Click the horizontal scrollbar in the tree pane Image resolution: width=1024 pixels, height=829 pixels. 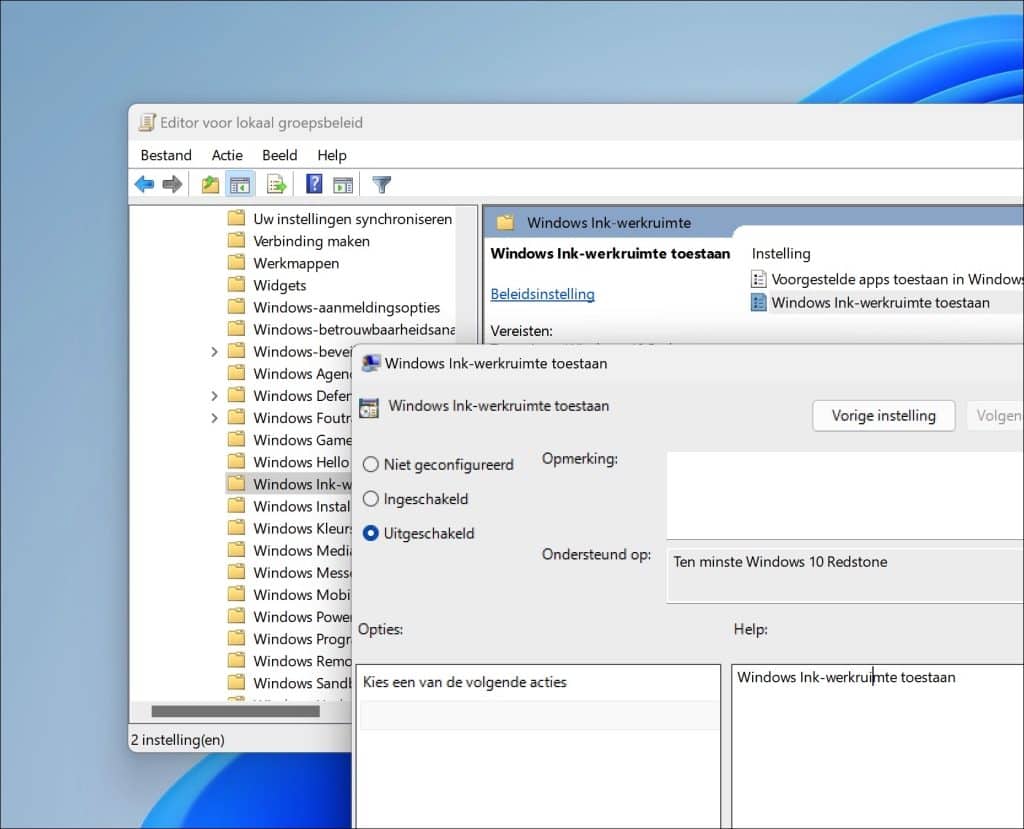point(235,711)
